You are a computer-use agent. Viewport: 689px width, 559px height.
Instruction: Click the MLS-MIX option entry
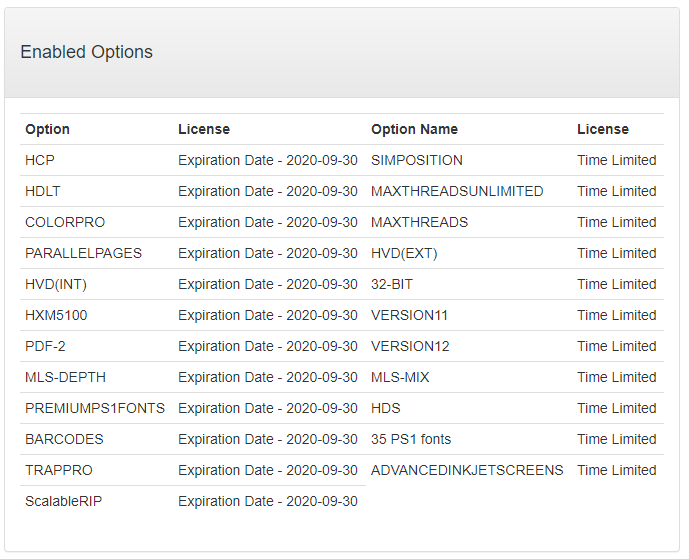(x=400, y=377)
